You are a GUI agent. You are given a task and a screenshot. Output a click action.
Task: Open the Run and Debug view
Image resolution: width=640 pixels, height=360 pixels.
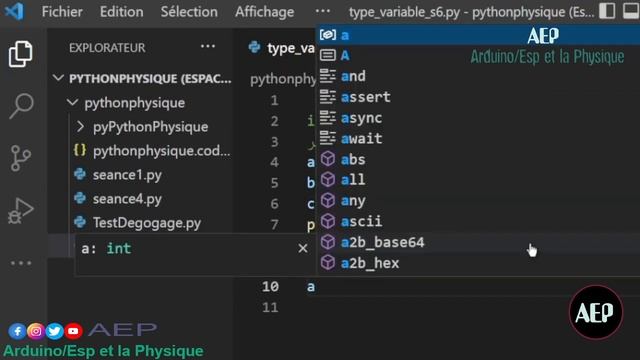tap(20, 210)
